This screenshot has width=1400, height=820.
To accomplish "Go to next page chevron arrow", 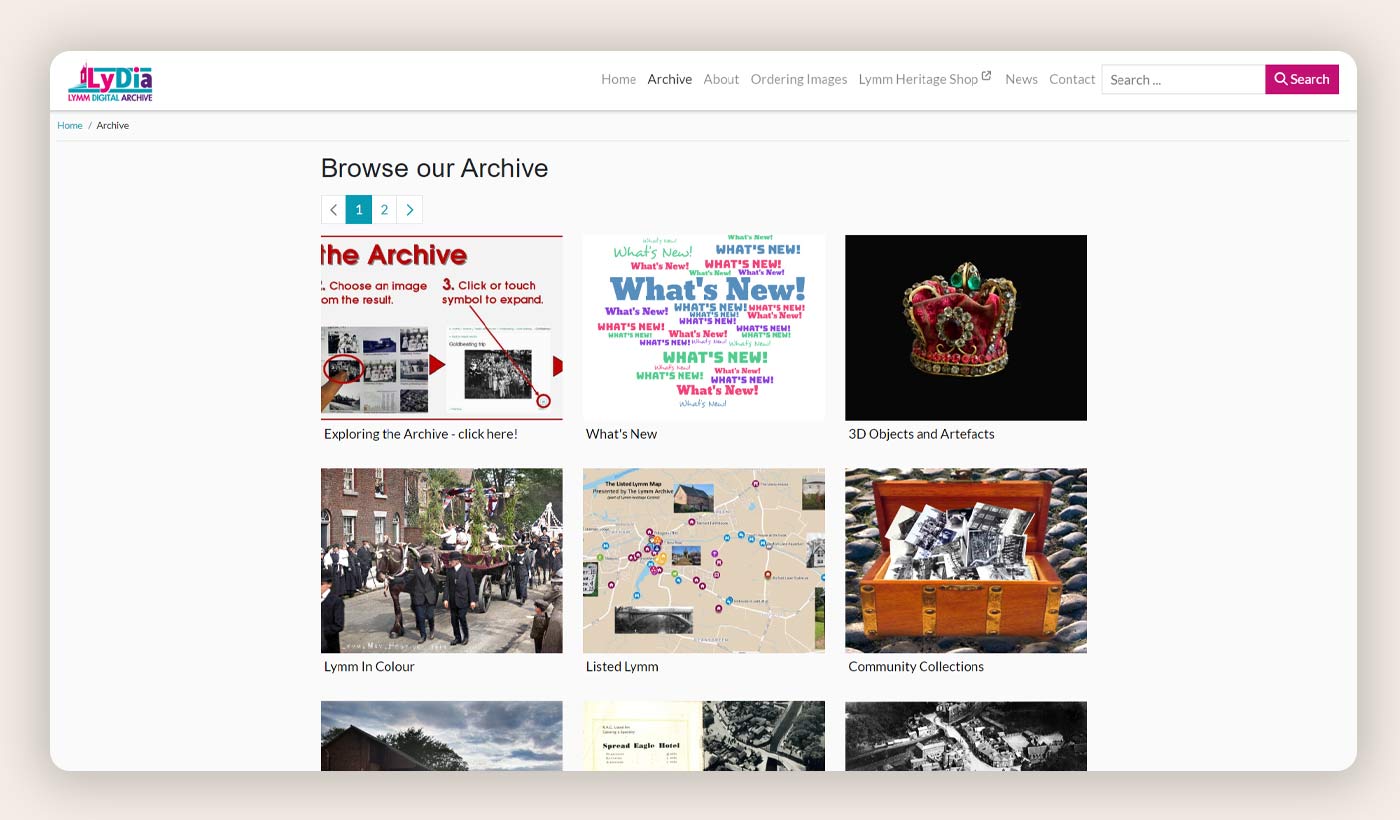I will pos(410,209).
